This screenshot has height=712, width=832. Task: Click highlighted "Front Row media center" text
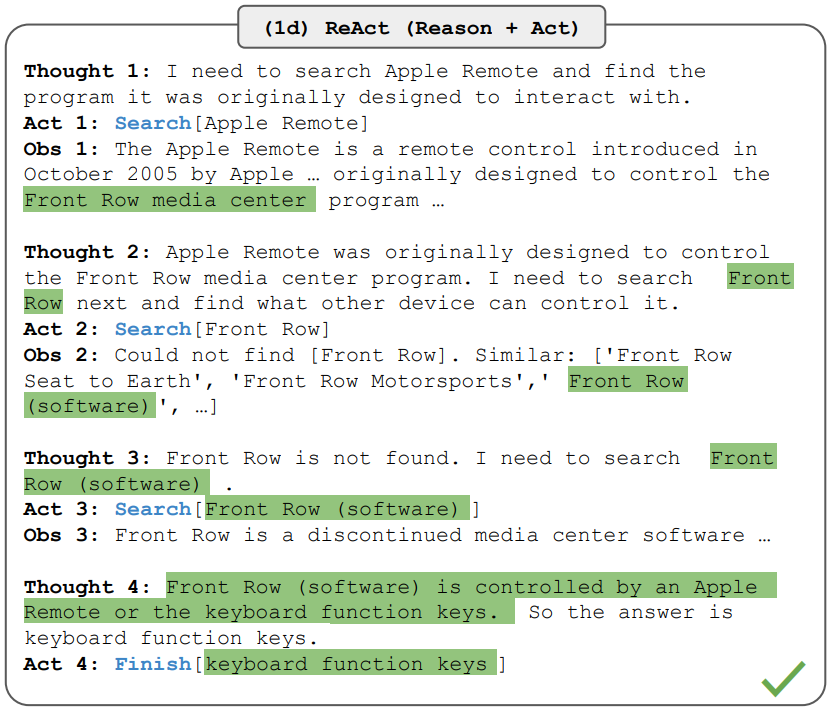point(166,200)
